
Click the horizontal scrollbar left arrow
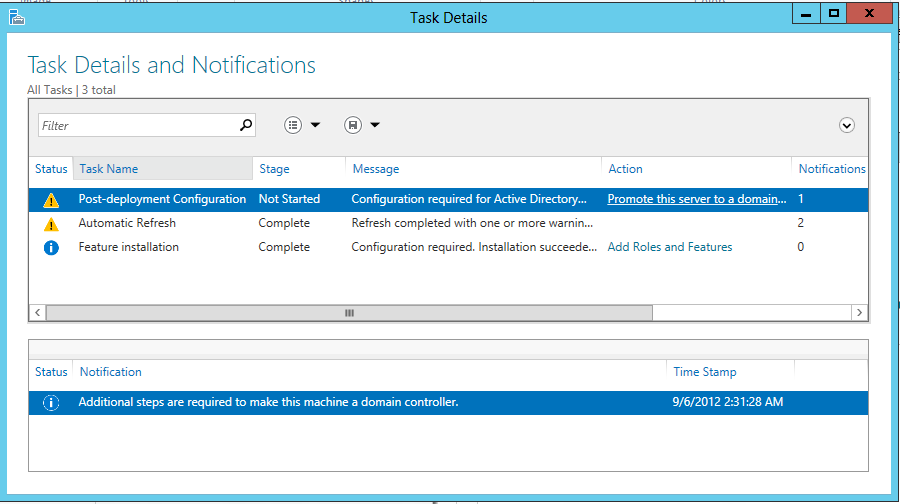coord(37,313)
